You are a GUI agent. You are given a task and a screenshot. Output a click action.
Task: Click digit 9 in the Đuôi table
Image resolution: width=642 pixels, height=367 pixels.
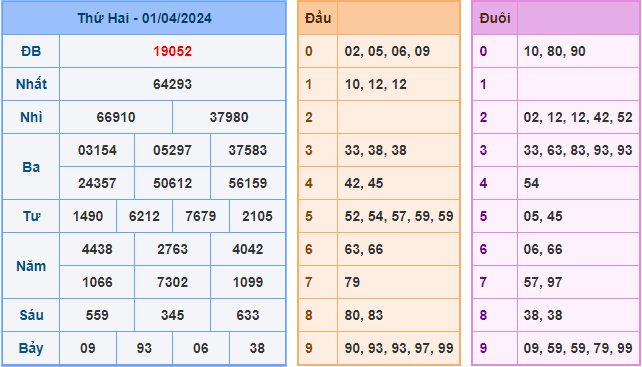[483, 349]
